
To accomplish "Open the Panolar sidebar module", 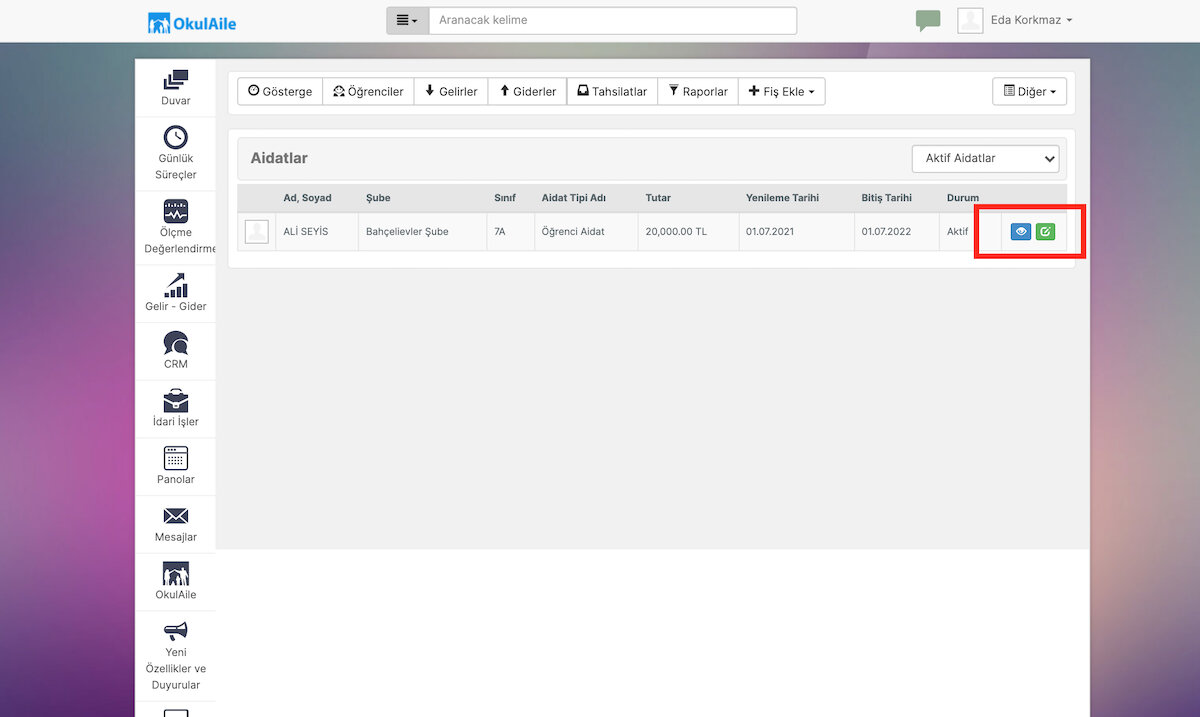I will click(x=175, y=467).
